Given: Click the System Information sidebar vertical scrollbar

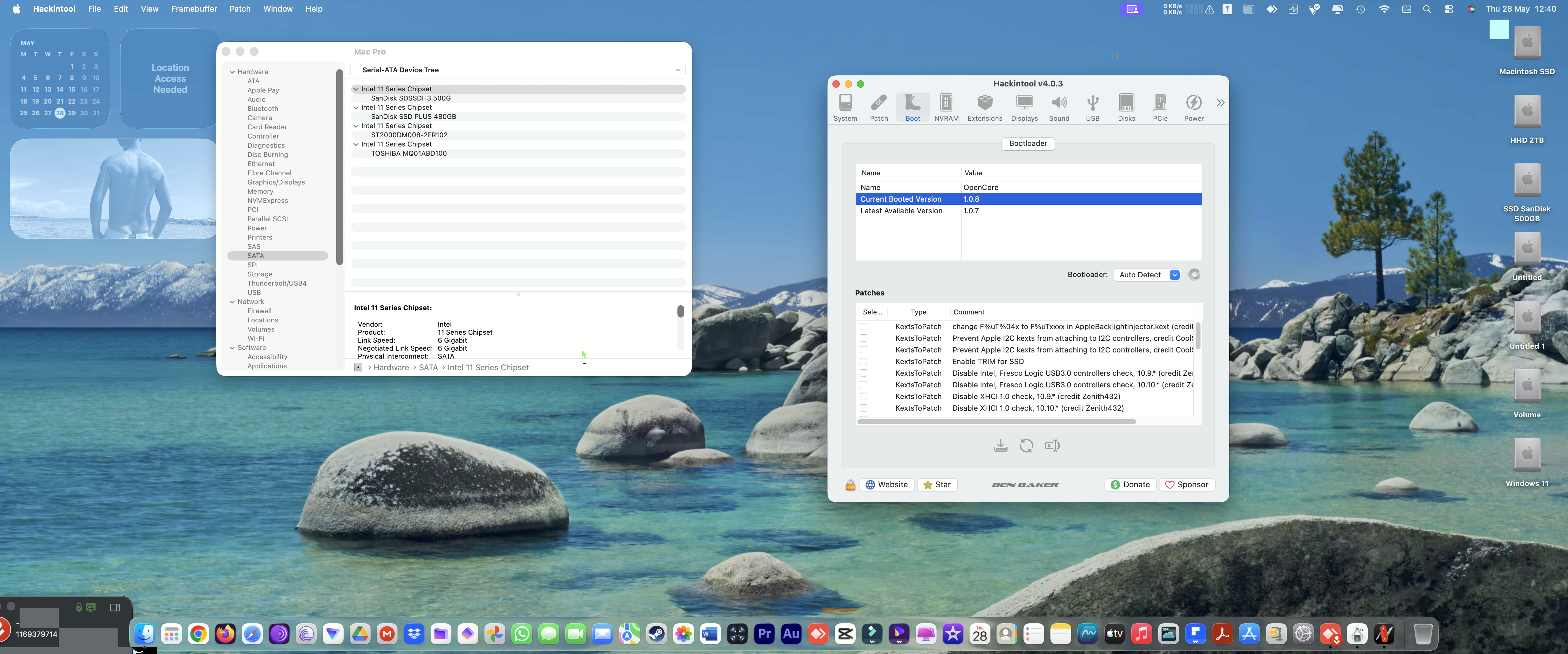Looking at the screenshot, I should pyautogui.click(x=339, y=167).
